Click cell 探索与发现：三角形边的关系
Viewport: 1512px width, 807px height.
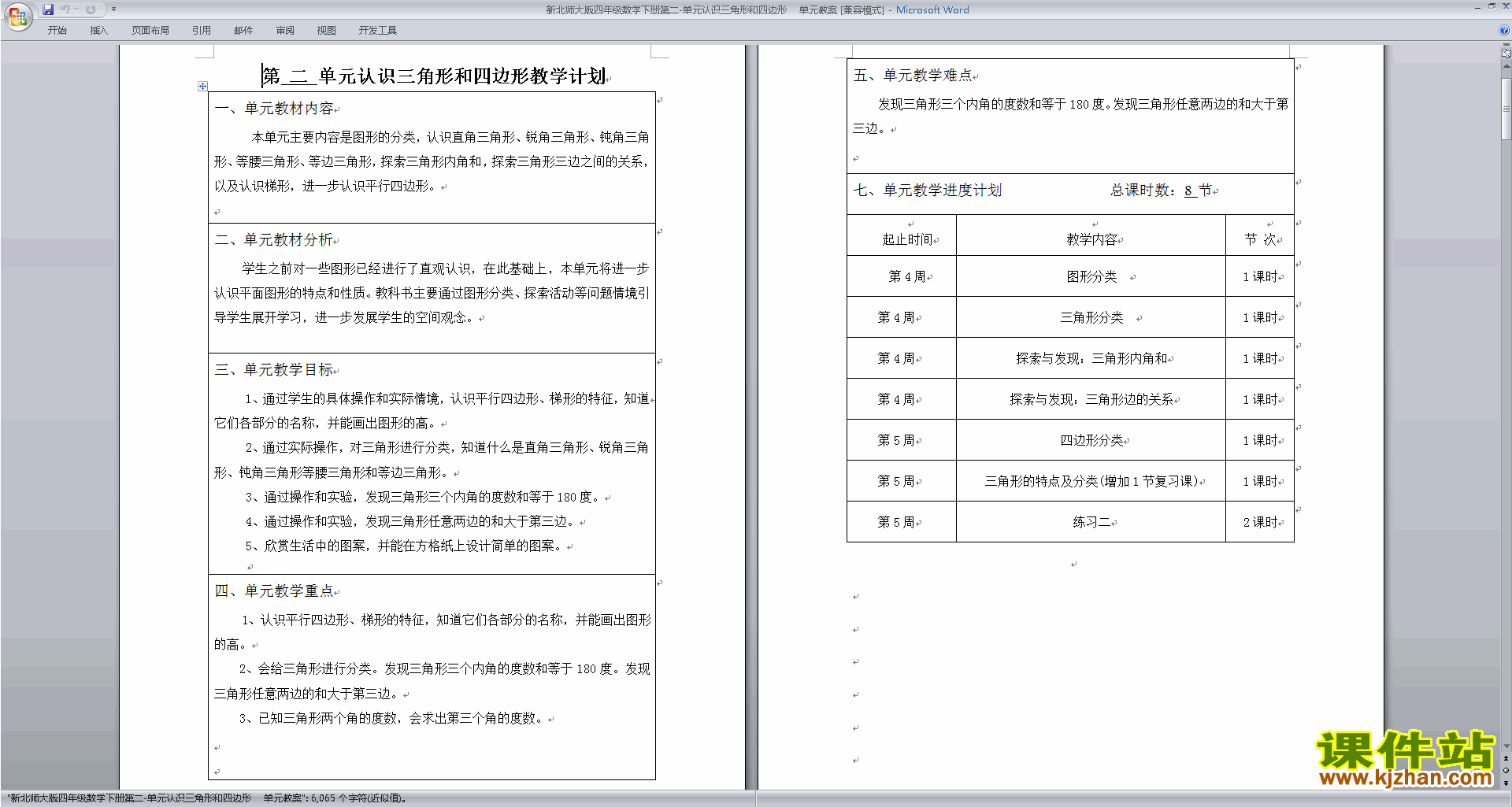click(x=1091, y=400)
